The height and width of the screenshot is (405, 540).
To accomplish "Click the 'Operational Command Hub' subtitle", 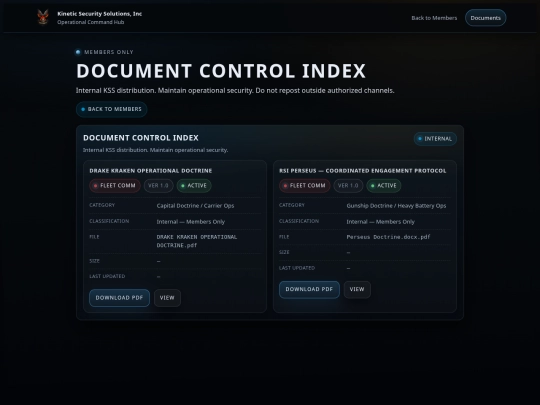I will 91,22.
